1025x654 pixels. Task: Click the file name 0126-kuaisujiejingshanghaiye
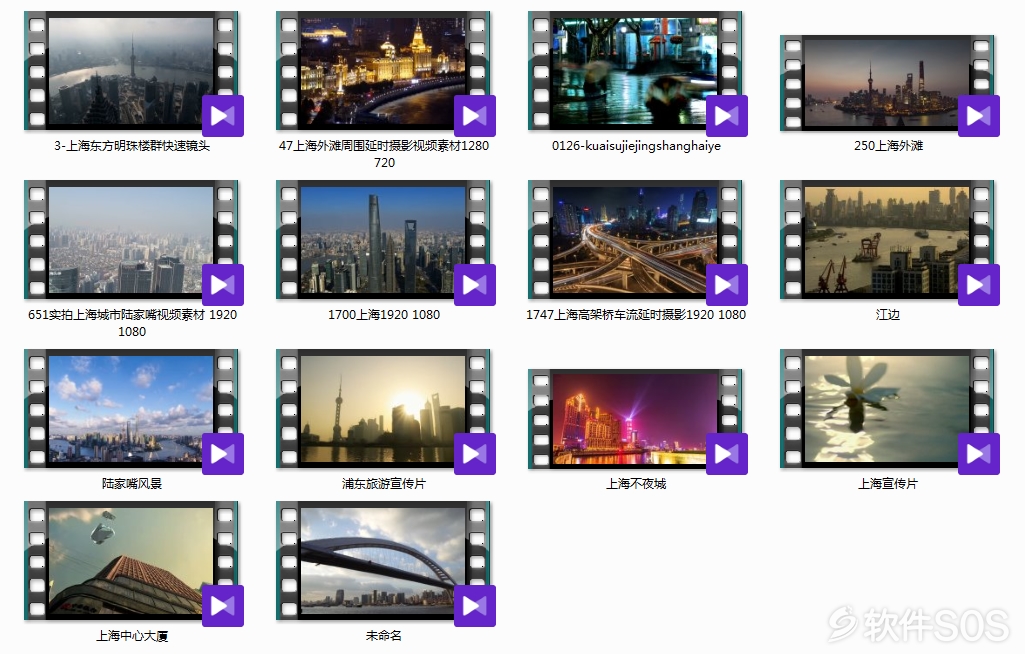point(636,146)
